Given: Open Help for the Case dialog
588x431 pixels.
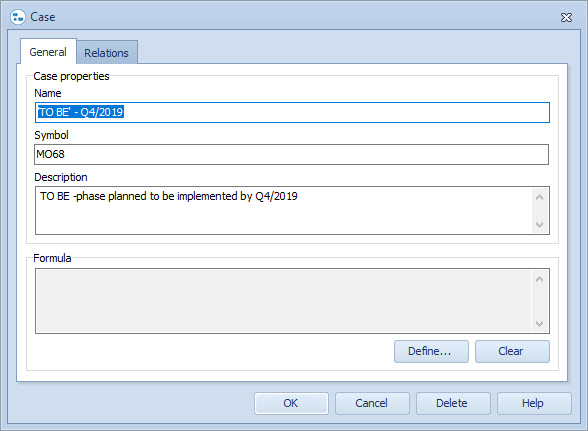Looking at the screenshot, I should point(534,403).
